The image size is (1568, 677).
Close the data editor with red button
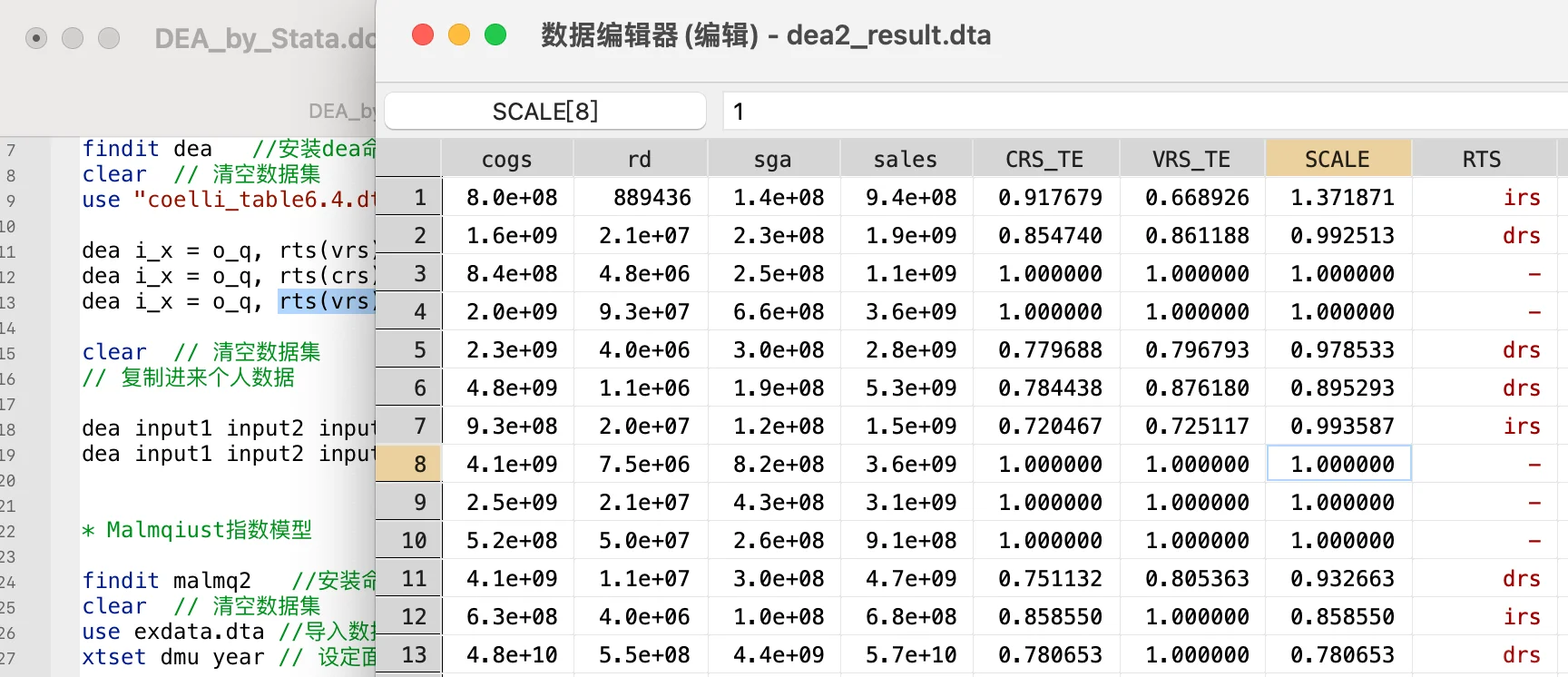click(423, 34)
